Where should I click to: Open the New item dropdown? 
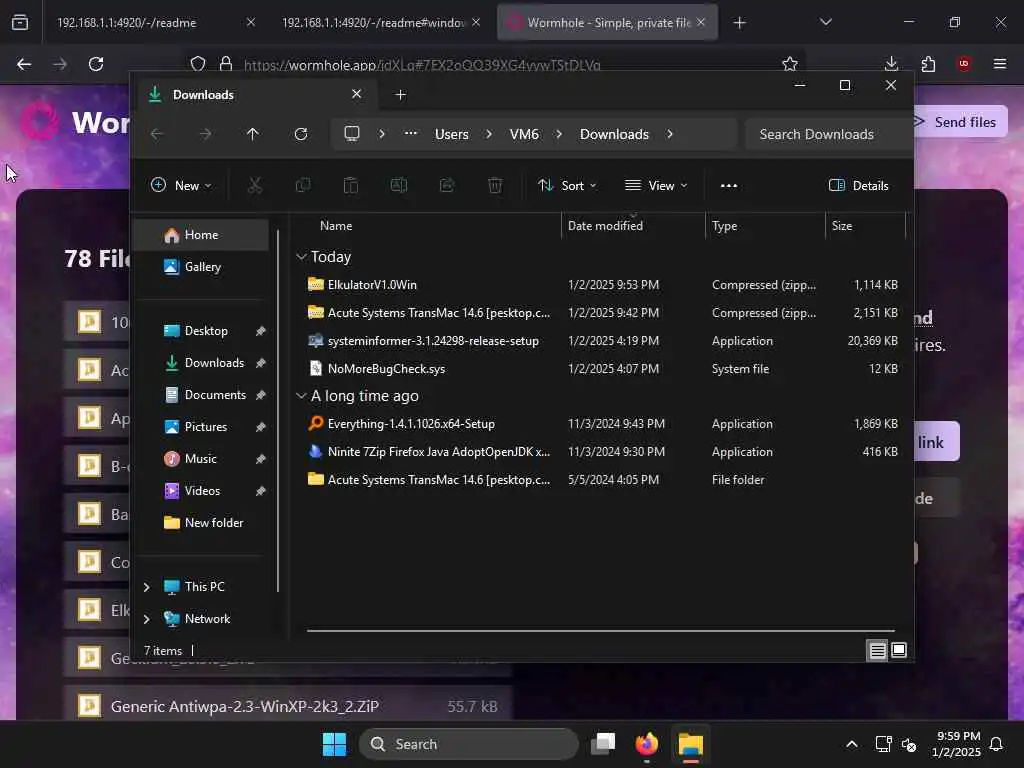181,185
